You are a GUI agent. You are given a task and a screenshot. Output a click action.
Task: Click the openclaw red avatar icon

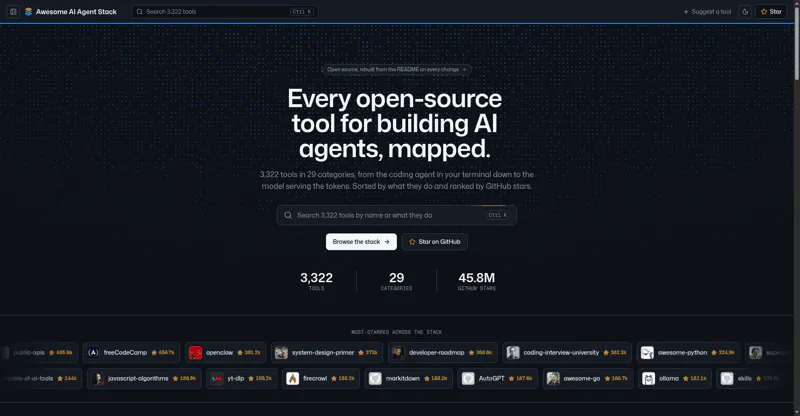195,353
